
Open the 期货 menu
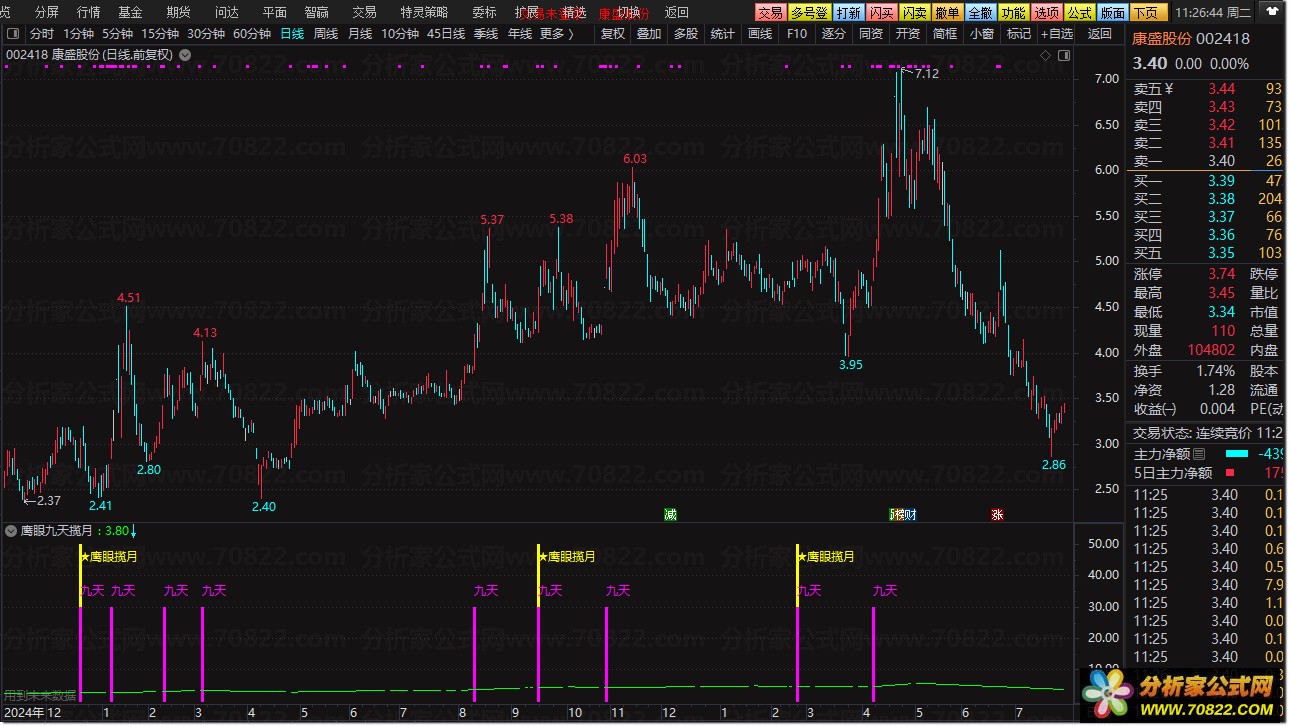pos(178,13)
